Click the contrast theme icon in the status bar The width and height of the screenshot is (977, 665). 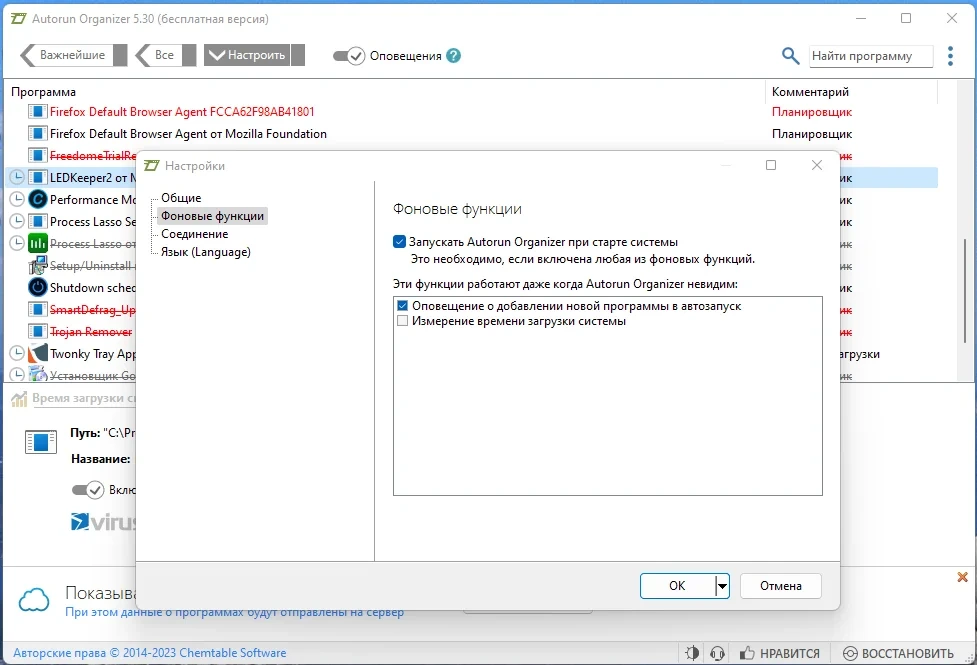692,653
